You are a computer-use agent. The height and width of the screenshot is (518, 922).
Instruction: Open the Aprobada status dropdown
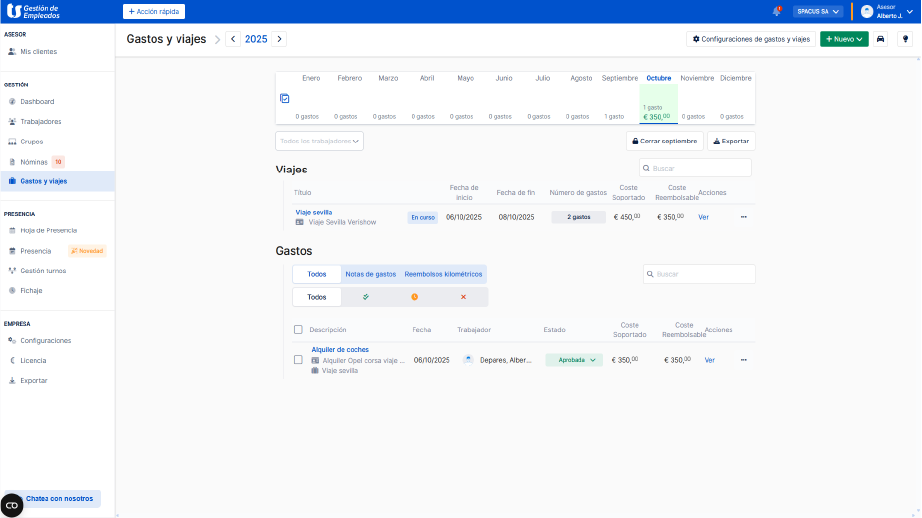click(x=574, y=360)
